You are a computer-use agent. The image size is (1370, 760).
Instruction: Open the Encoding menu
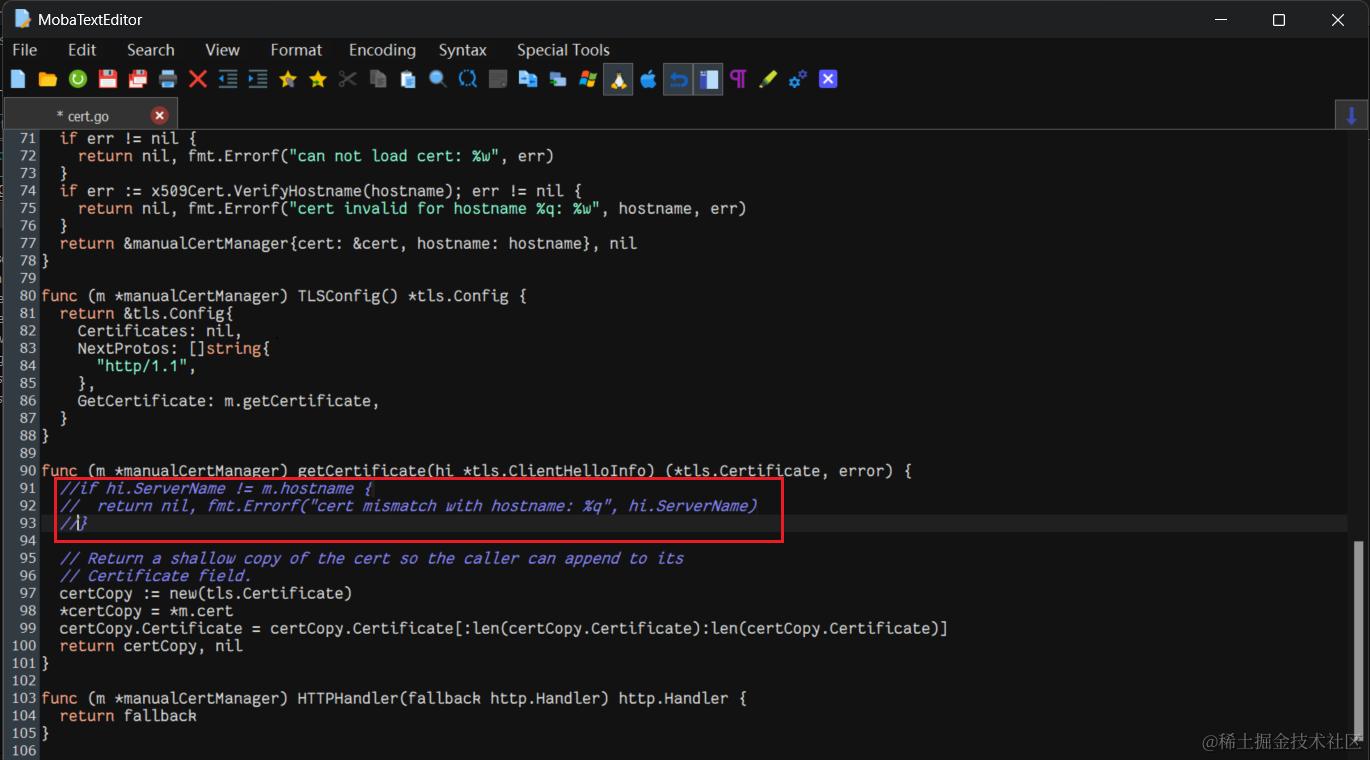tap(382, 50)
